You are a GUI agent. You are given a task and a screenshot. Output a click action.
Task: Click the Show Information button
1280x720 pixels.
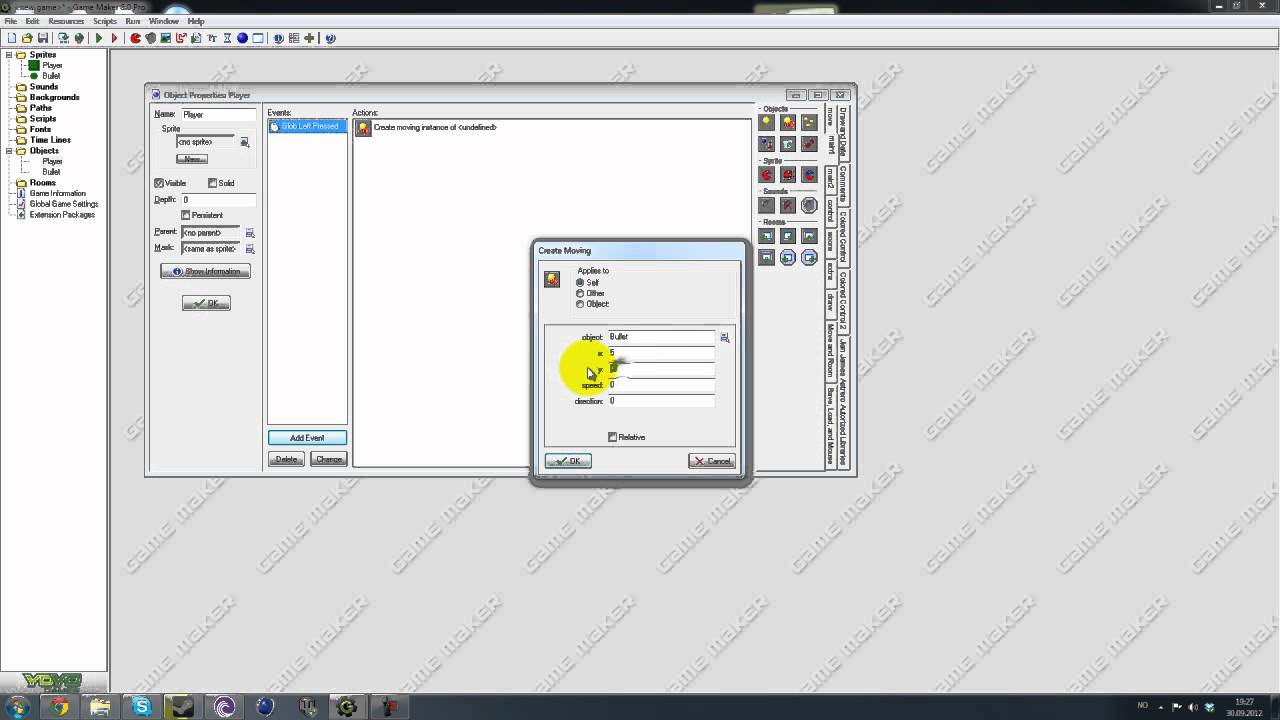(x=205, y=271)
